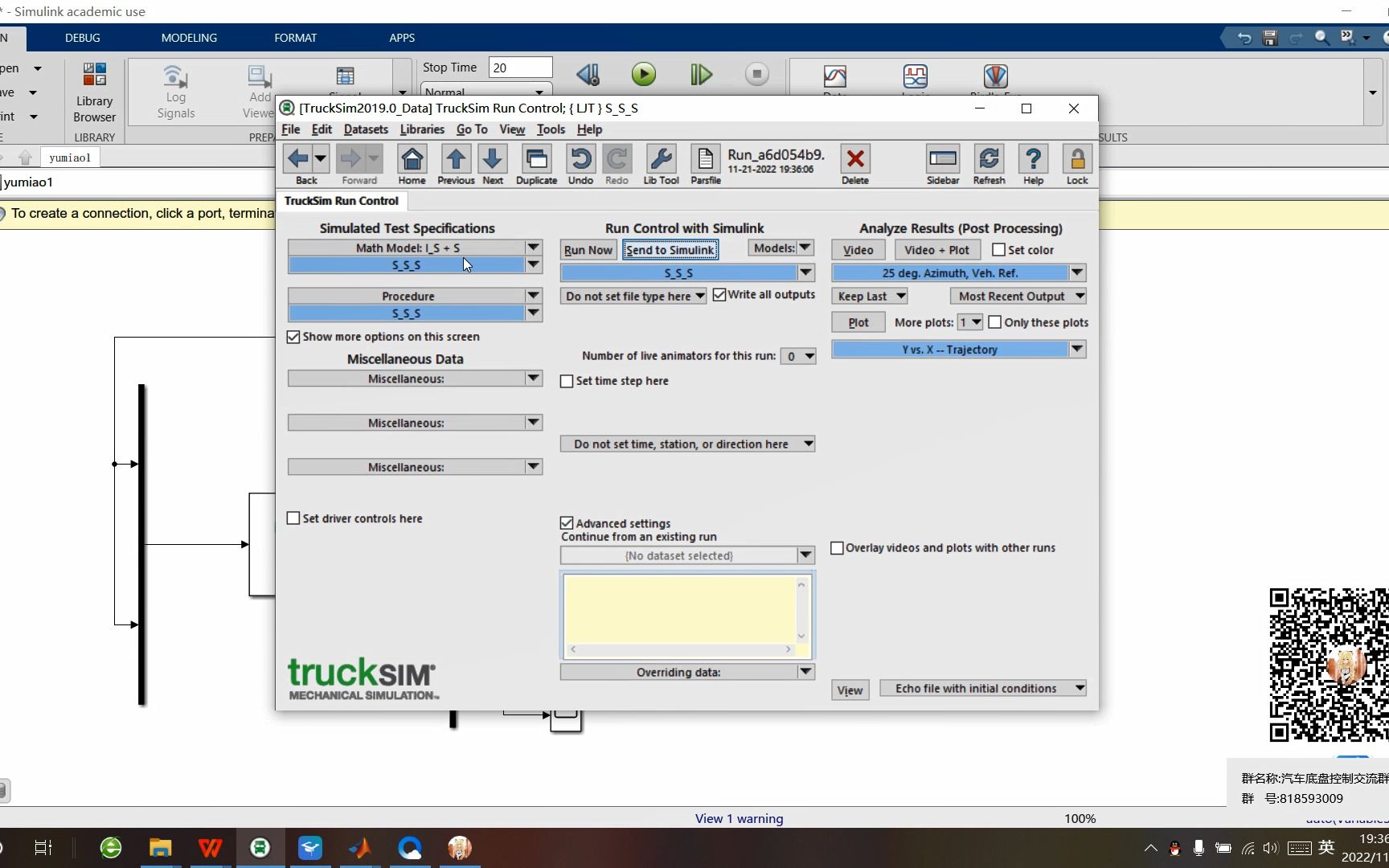Toggle Write all outputs checkbox

(x=719, y=295)
